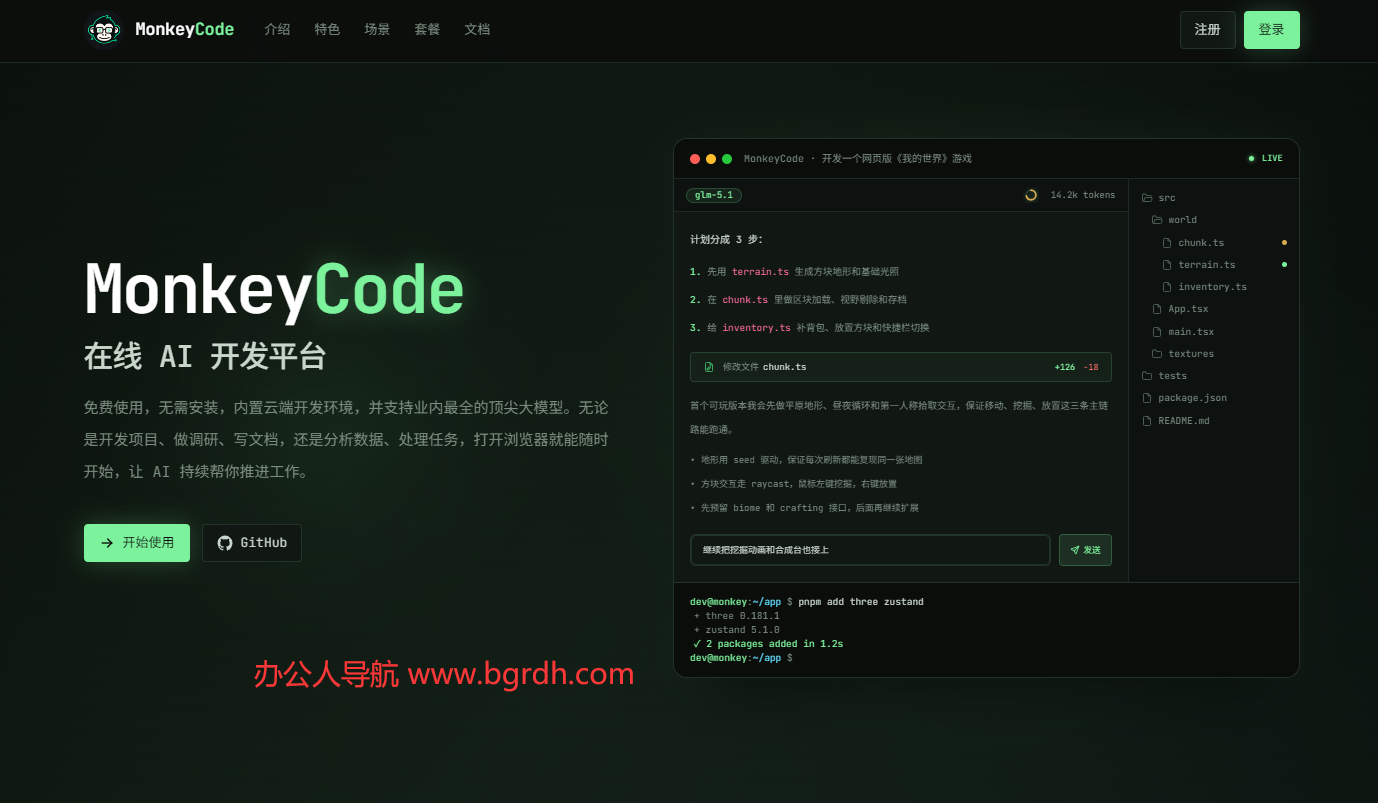Click the green window dot in the demo panel
Viewport: 1378px width, 803px height.
coord(727,159)
